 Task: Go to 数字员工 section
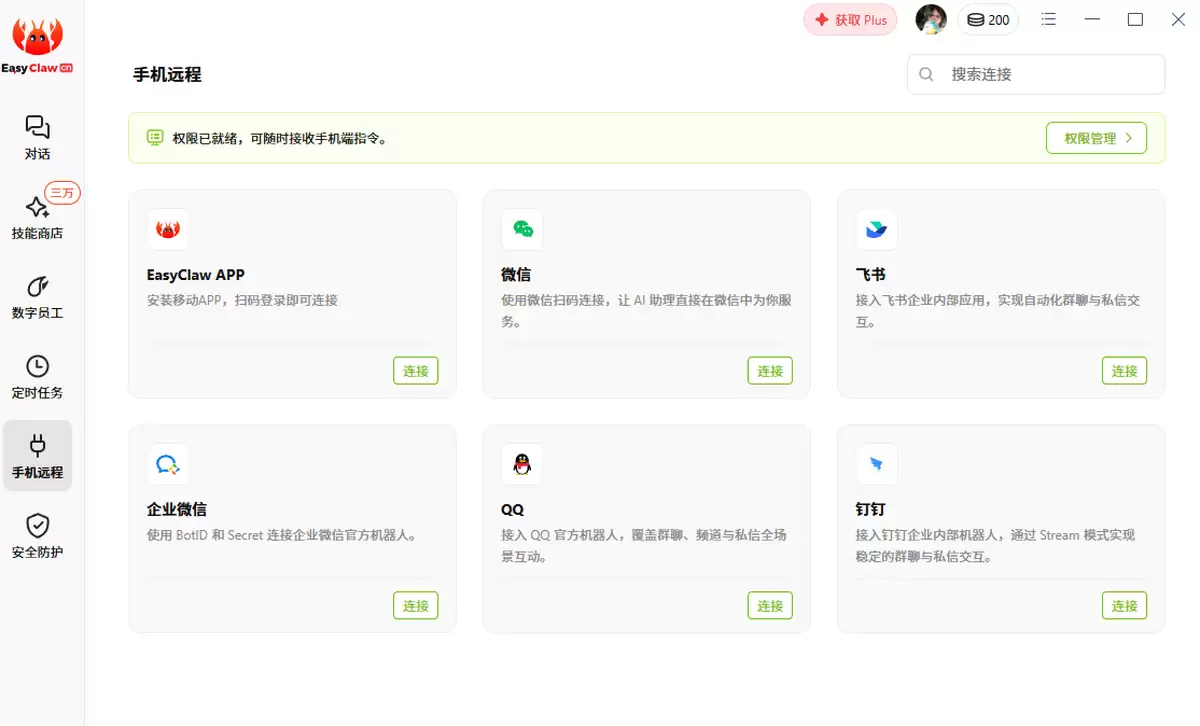(x=37, y=297)
